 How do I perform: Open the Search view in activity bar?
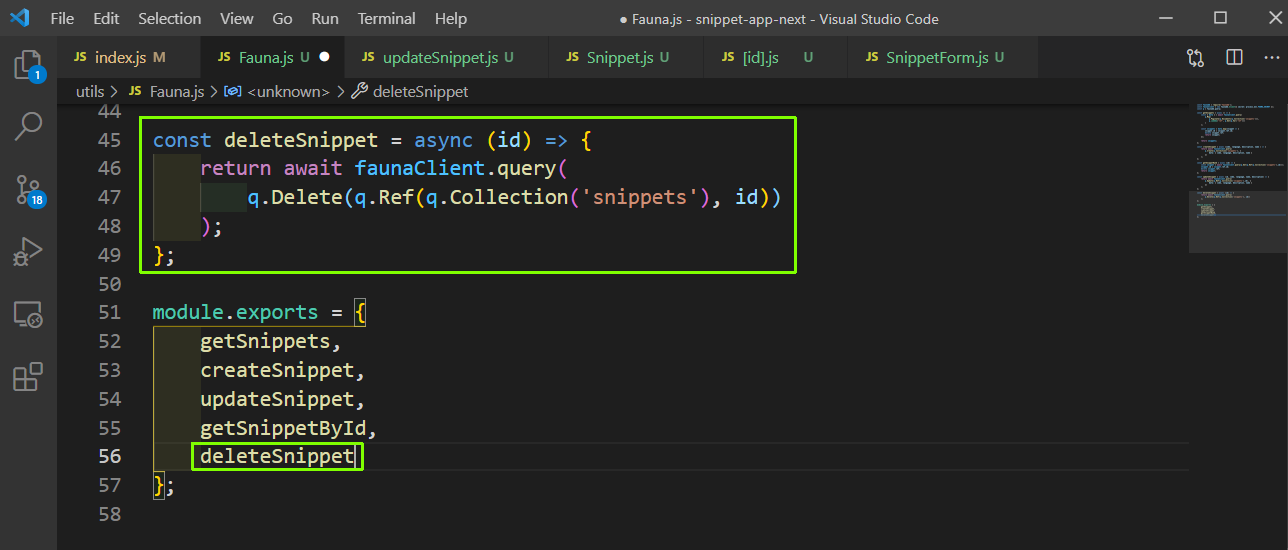(28, 125)
